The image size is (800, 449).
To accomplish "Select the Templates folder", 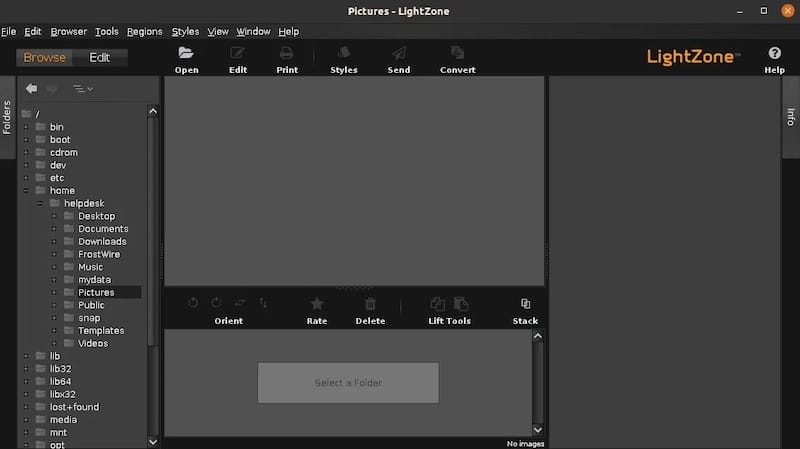I will coord(101,331).
